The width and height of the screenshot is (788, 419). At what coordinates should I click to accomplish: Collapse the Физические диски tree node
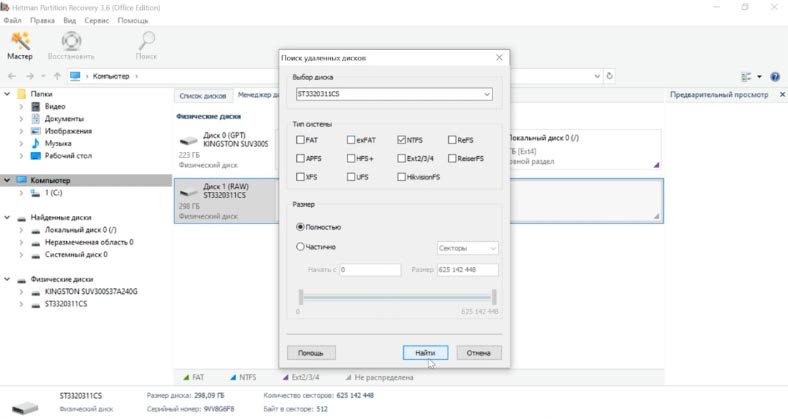point(7,279)
